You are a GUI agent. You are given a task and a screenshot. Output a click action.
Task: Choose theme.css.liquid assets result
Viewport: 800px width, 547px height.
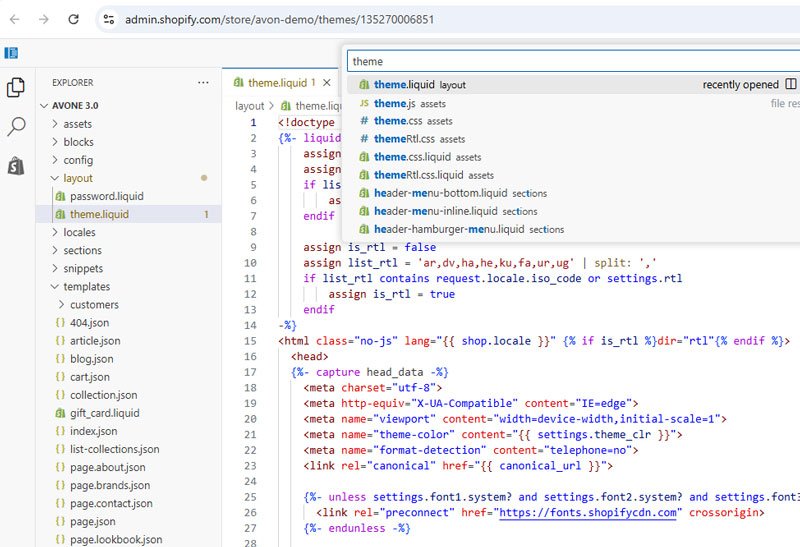click(x=571, y=157)
